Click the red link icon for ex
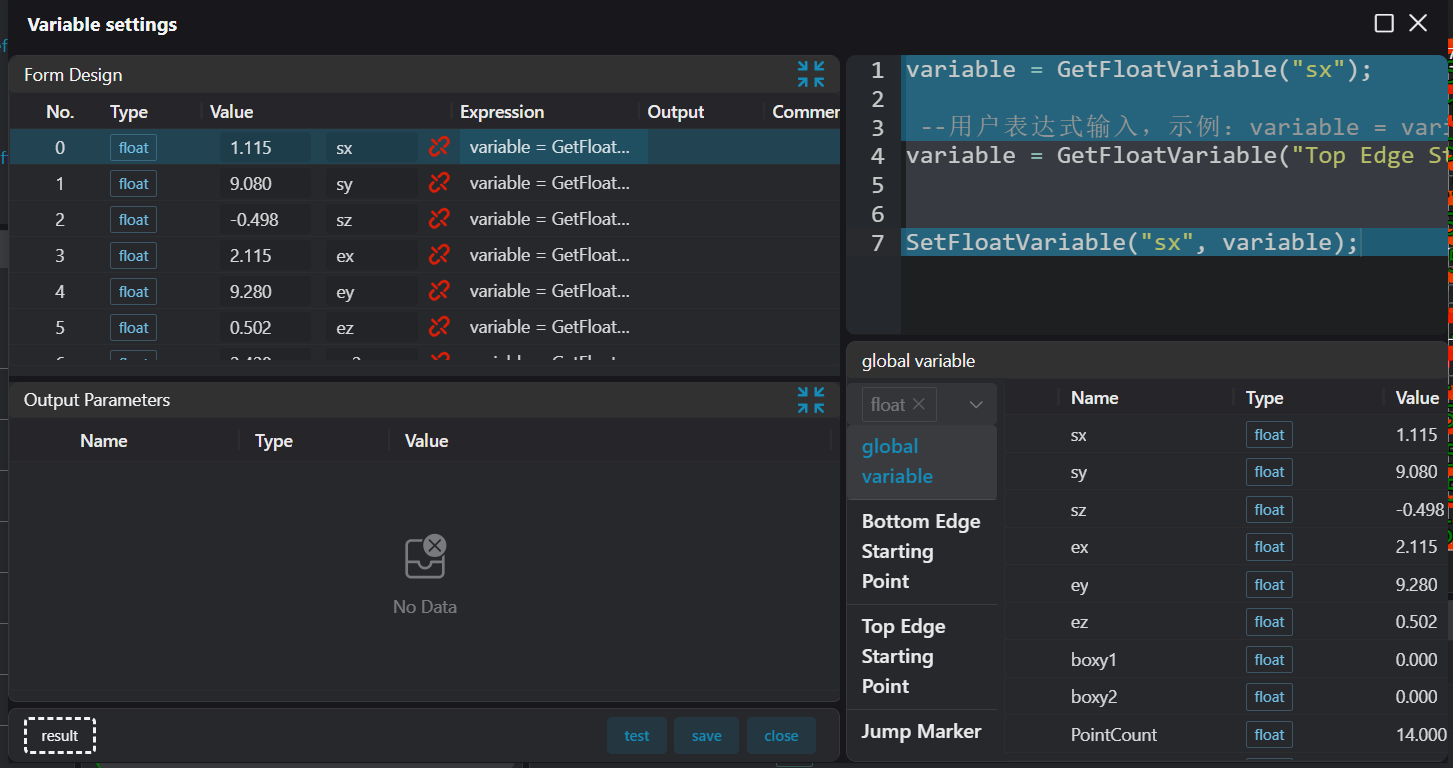 [439, 255]
